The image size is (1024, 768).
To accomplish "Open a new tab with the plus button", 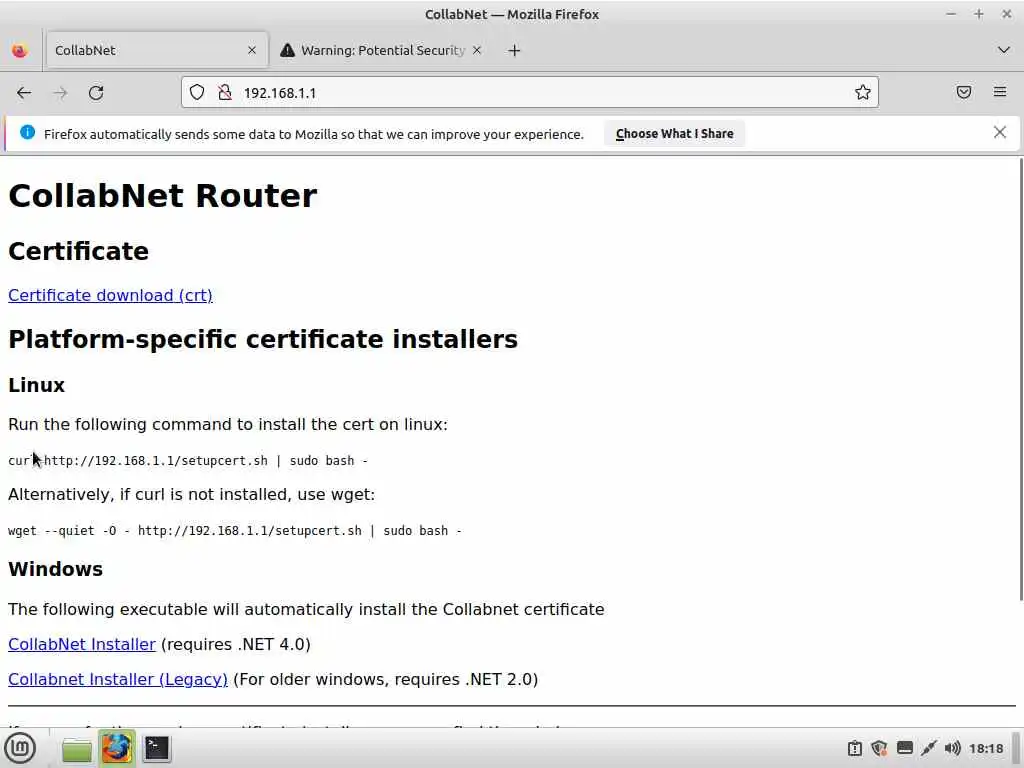I will point(514,50).
